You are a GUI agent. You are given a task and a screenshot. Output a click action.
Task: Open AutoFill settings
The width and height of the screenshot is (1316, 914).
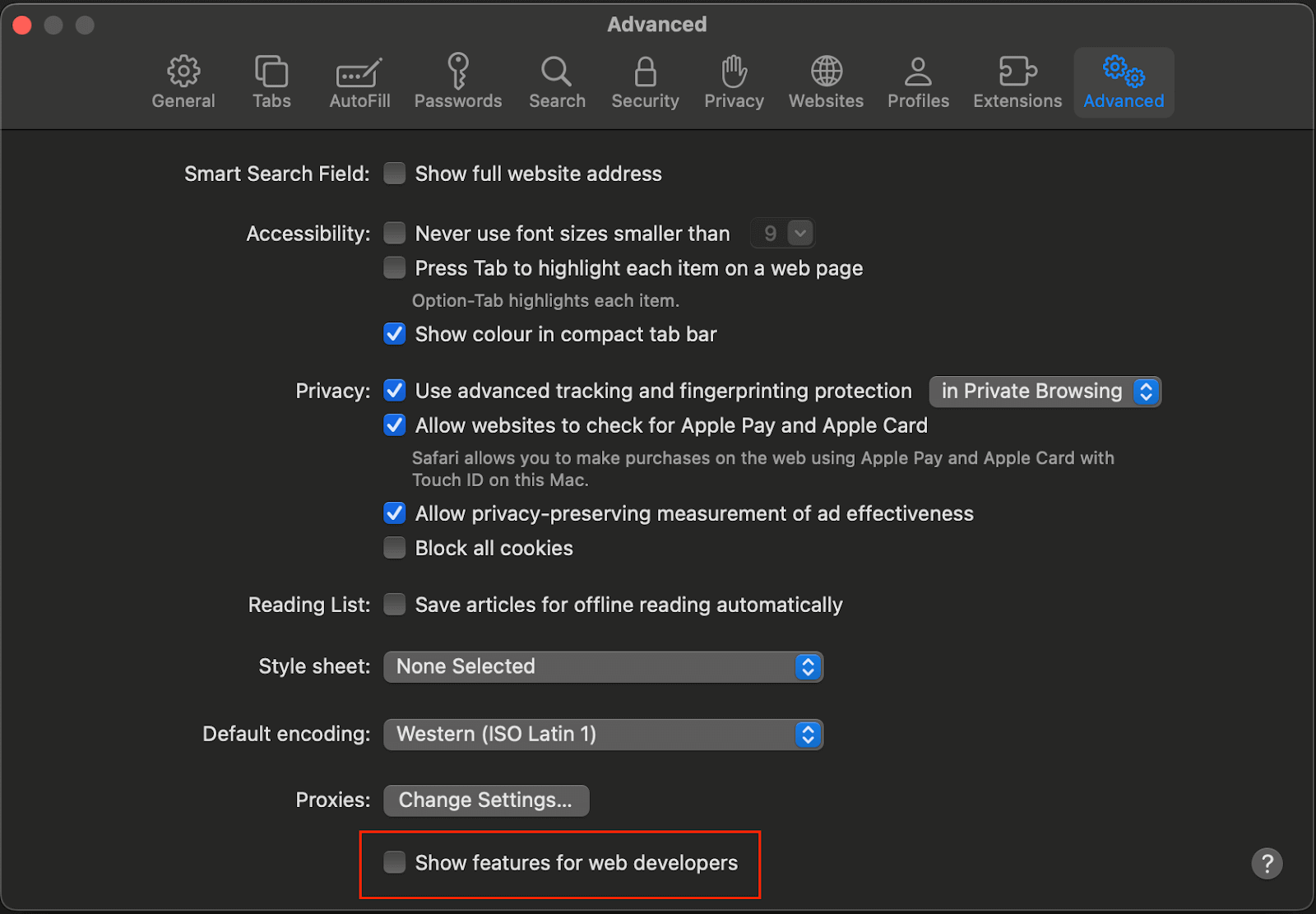(x=359, y=80)
